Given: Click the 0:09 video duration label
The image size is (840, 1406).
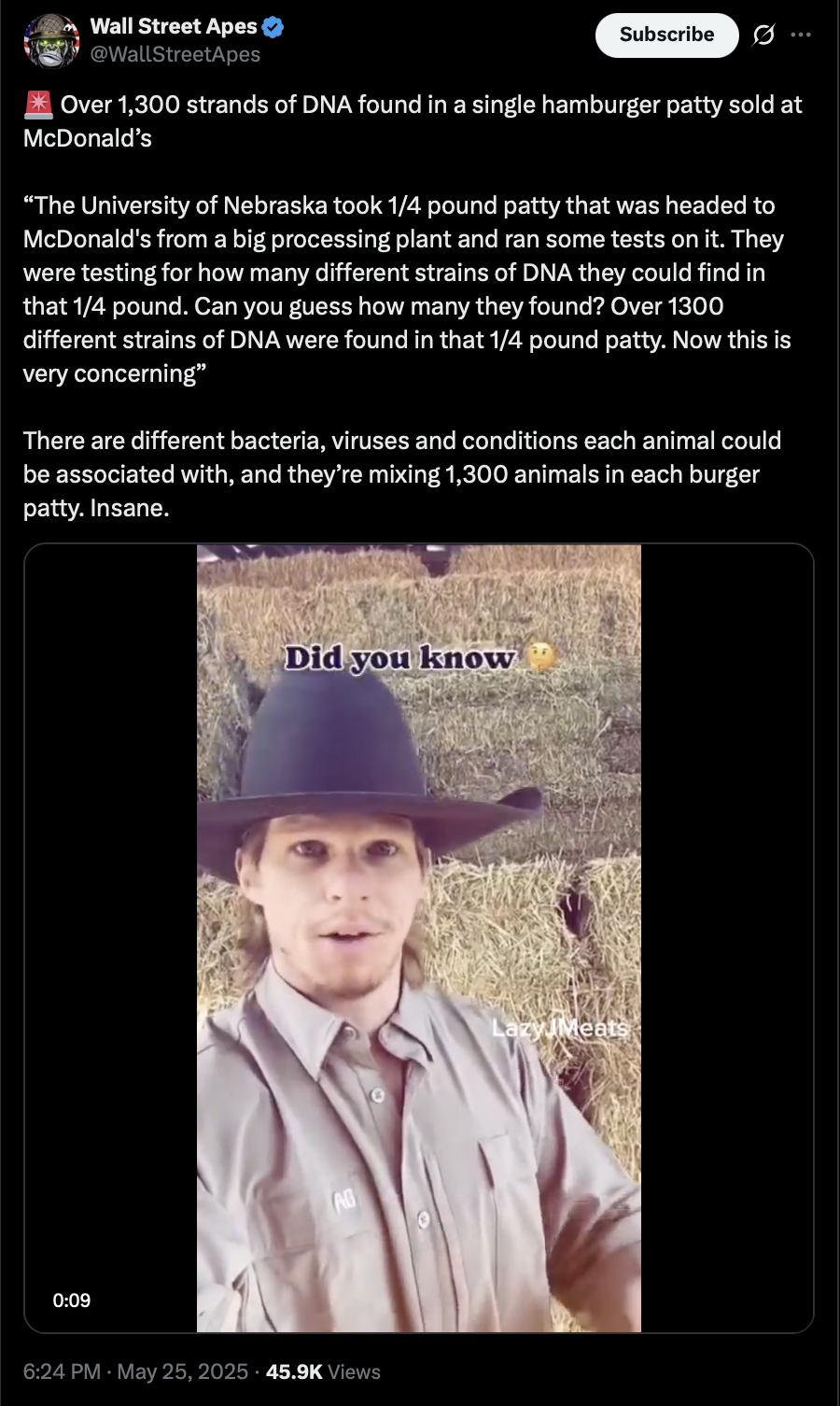Looking at the screenshot, I should (x=72, y=1301).
